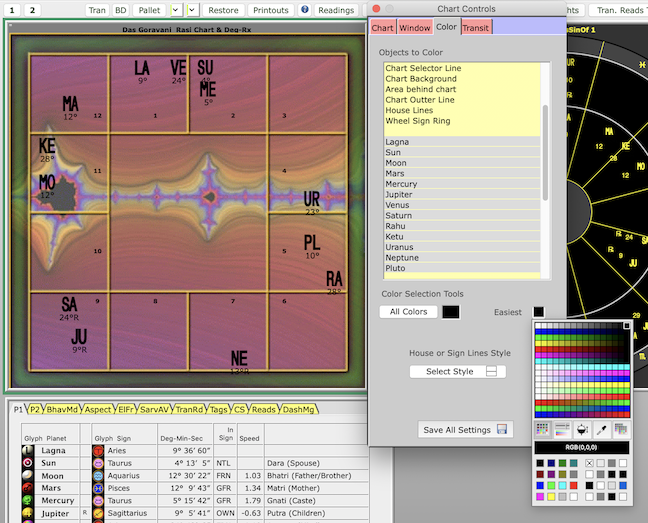This screenshot has height=523, width=648.
Task: Open the Window tab in Chart Controls
Action: click(414, 27)
